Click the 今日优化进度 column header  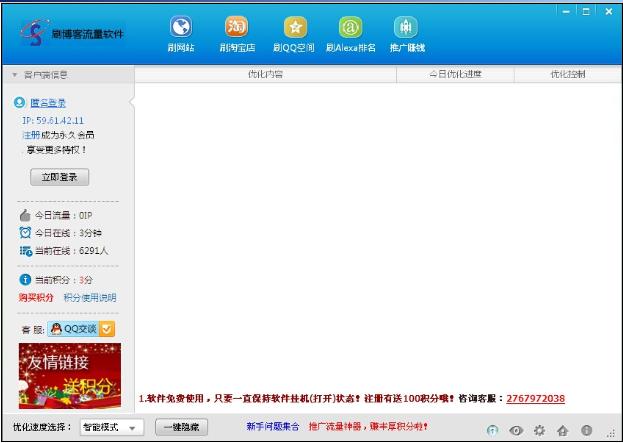(455, 75)
